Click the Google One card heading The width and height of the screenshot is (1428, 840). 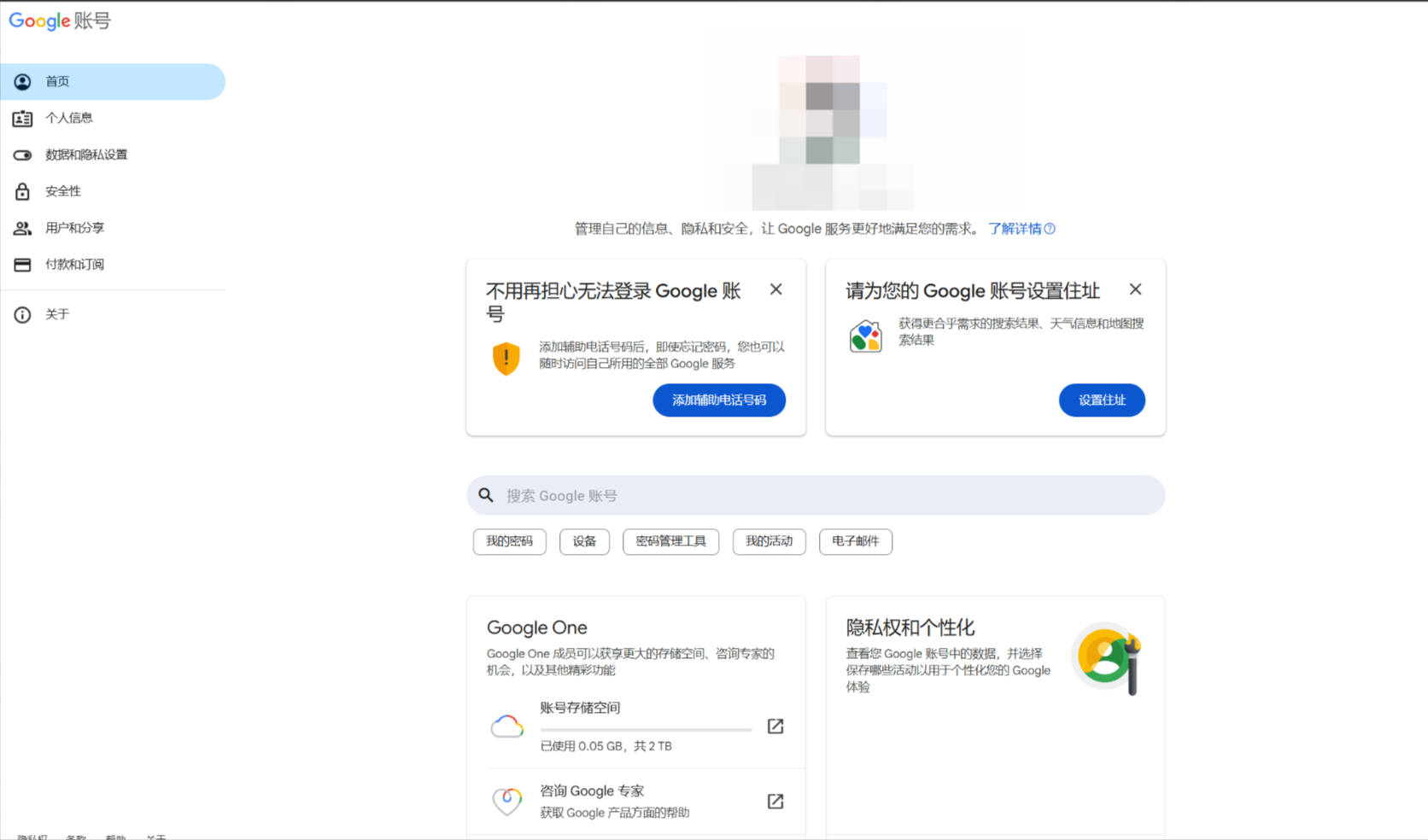point(537,627)
